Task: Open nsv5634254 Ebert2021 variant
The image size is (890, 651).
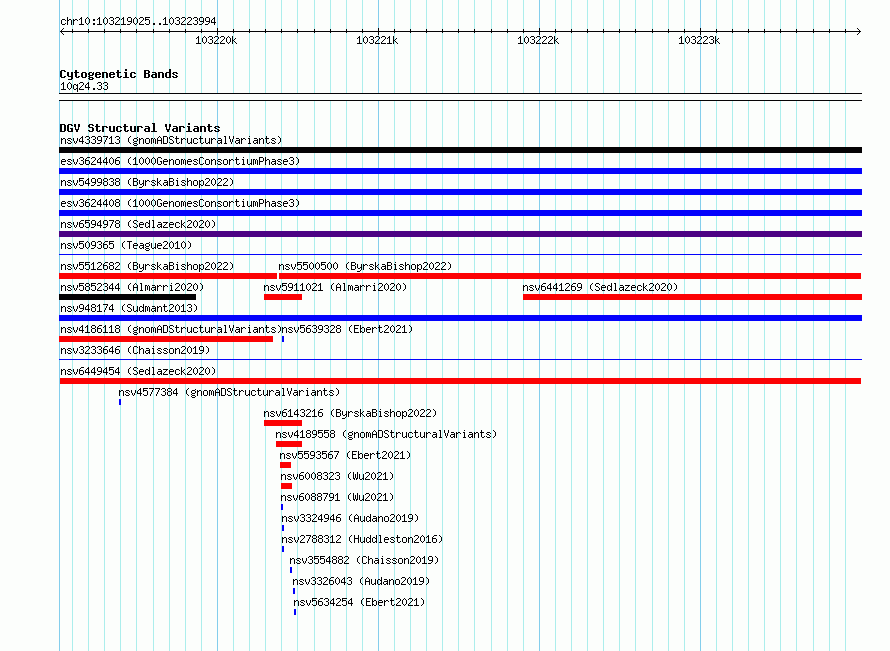Action: 359,602
